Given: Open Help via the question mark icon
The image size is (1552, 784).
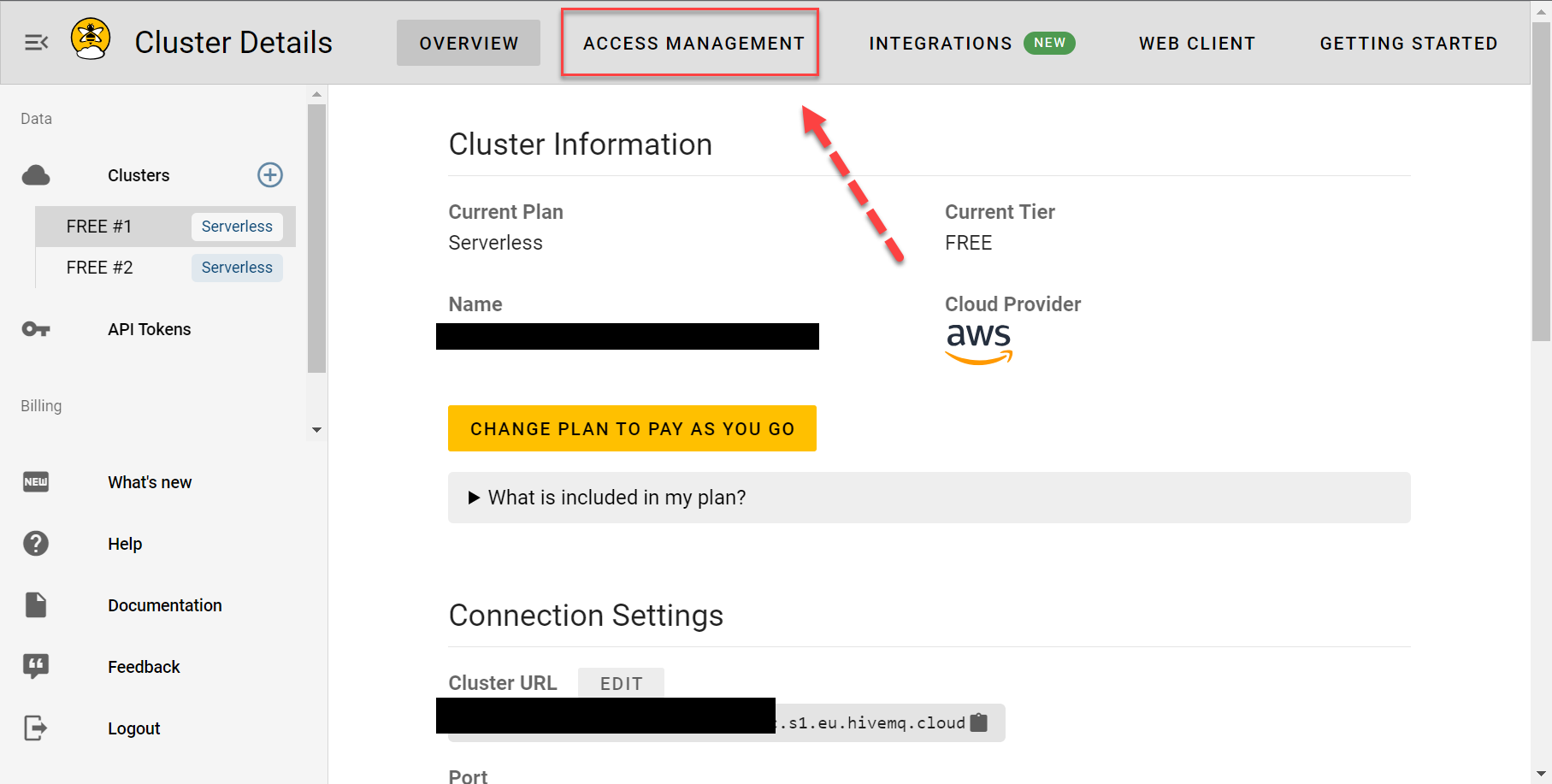Looking at the screenshot, I should point(36,544).
